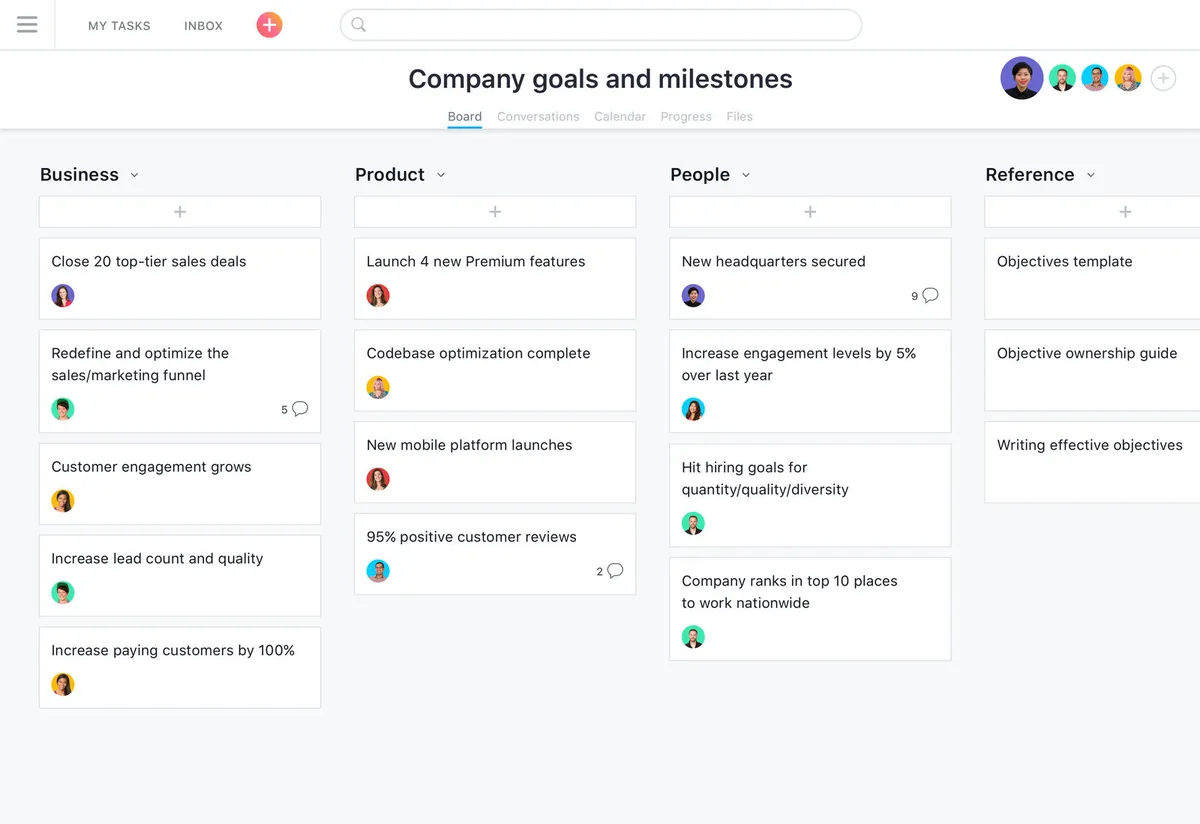Switch to the Conversations tab
This screenshot has width=1200, height=824.
coord(538,117)
